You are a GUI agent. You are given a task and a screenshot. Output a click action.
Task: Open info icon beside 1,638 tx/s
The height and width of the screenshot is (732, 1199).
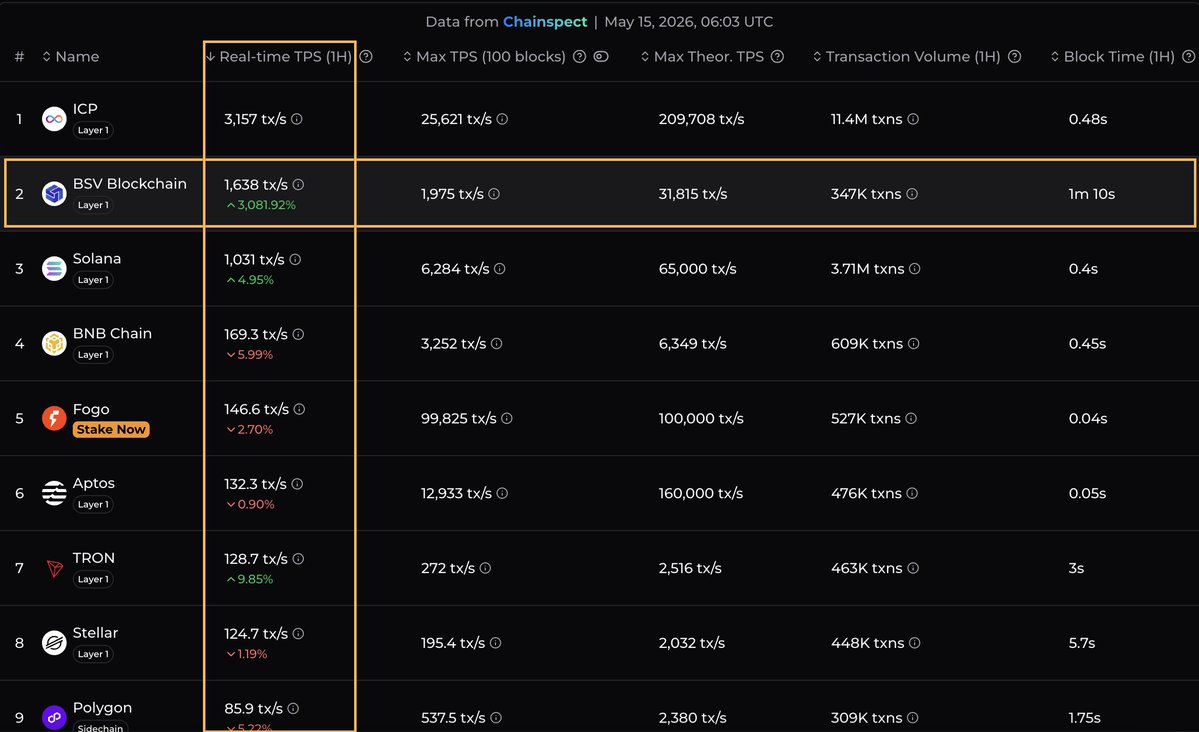click(x=298, y=184)
